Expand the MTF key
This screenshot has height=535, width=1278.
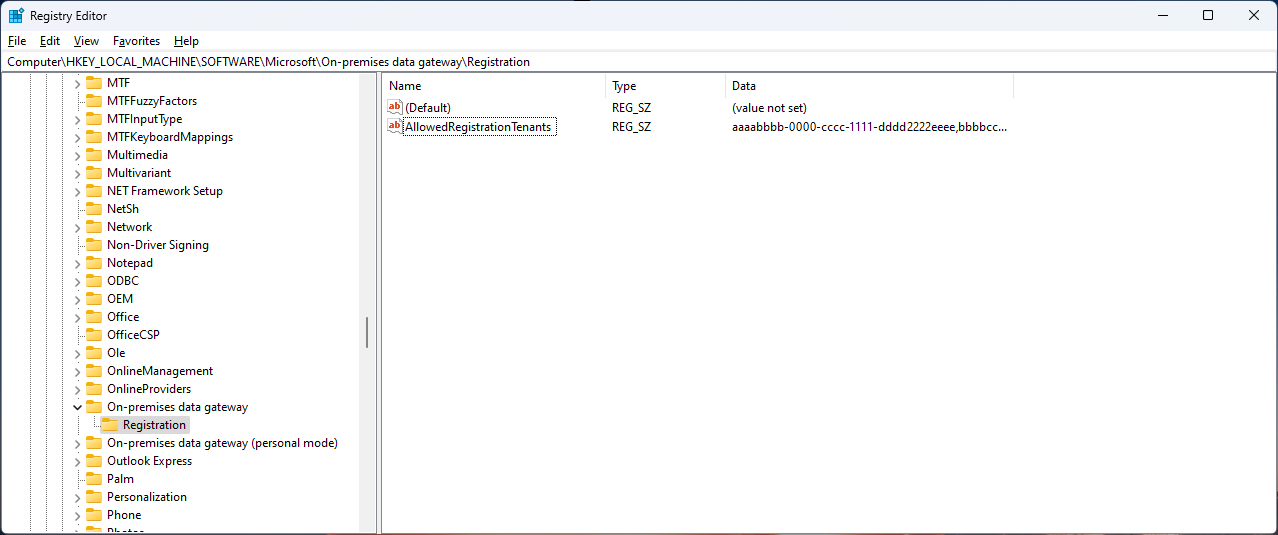tap(78, 83)
